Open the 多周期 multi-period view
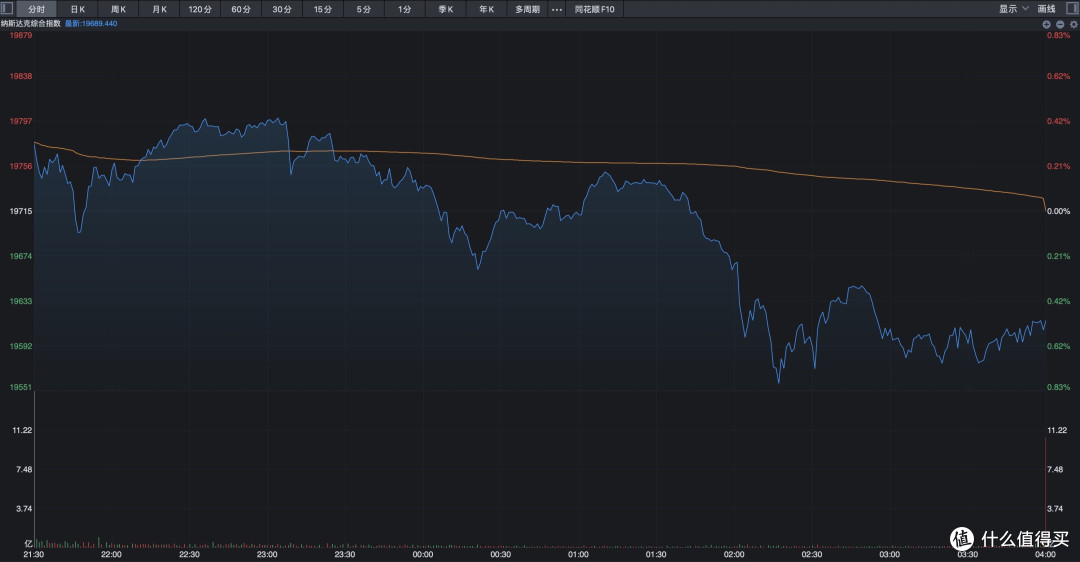Image resolution: width=1080 pixels, height=562 pixels. click(x=528, y=9)
